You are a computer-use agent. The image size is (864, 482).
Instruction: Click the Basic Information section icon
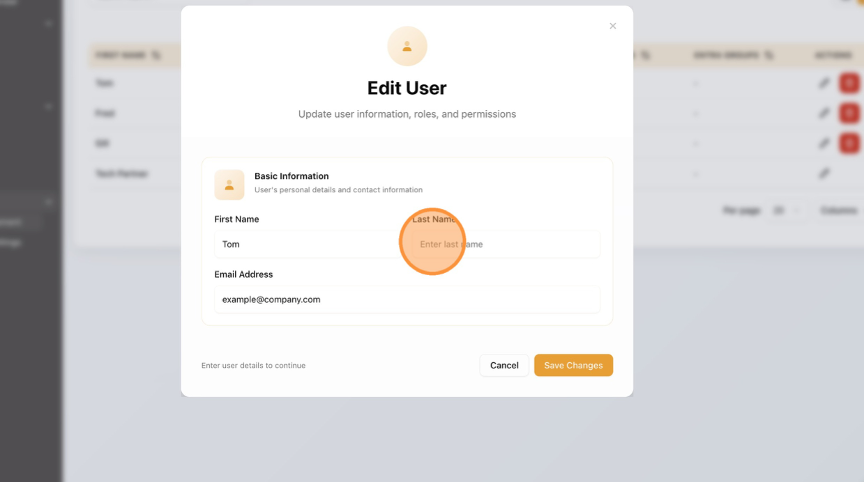[x=229, y=185]
